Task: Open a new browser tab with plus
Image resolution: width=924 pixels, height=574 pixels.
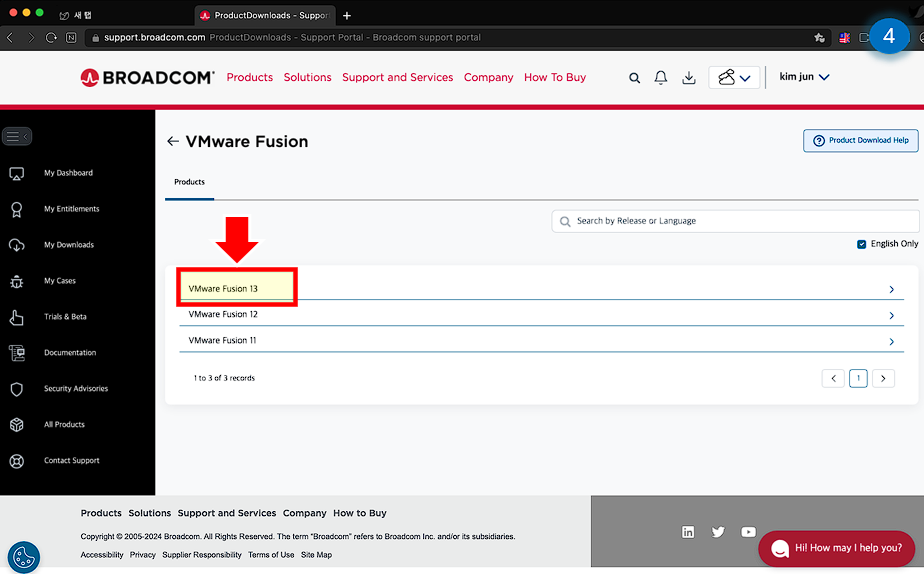Action: point(347,15)
